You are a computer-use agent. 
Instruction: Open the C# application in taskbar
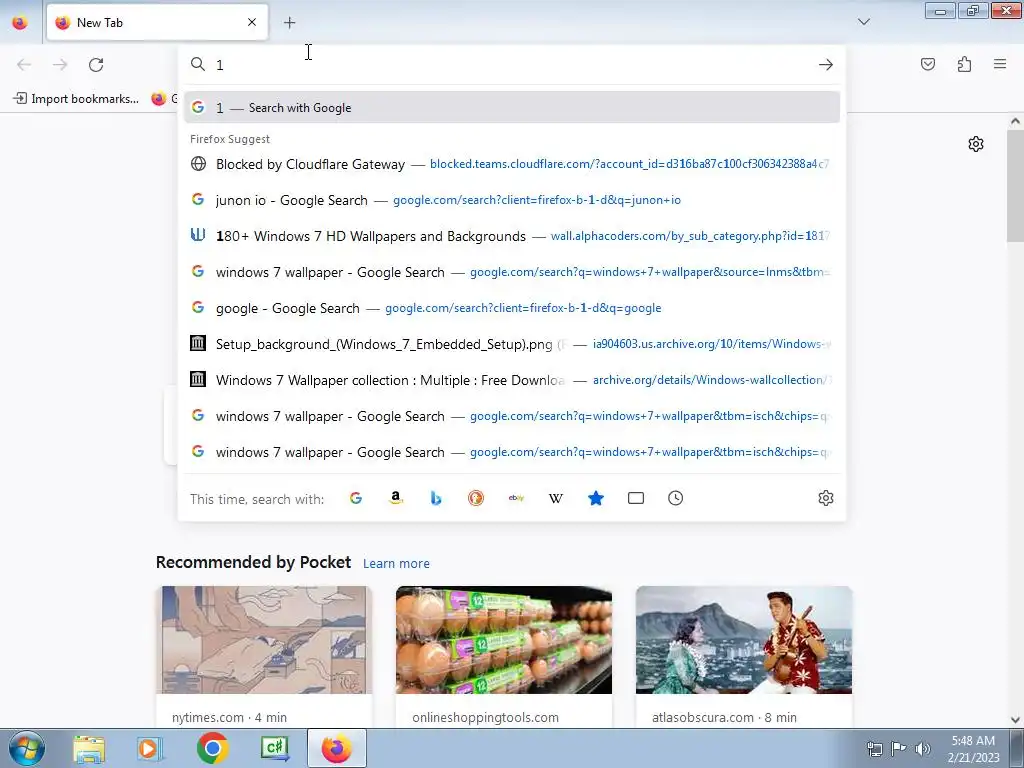[275, 748]
